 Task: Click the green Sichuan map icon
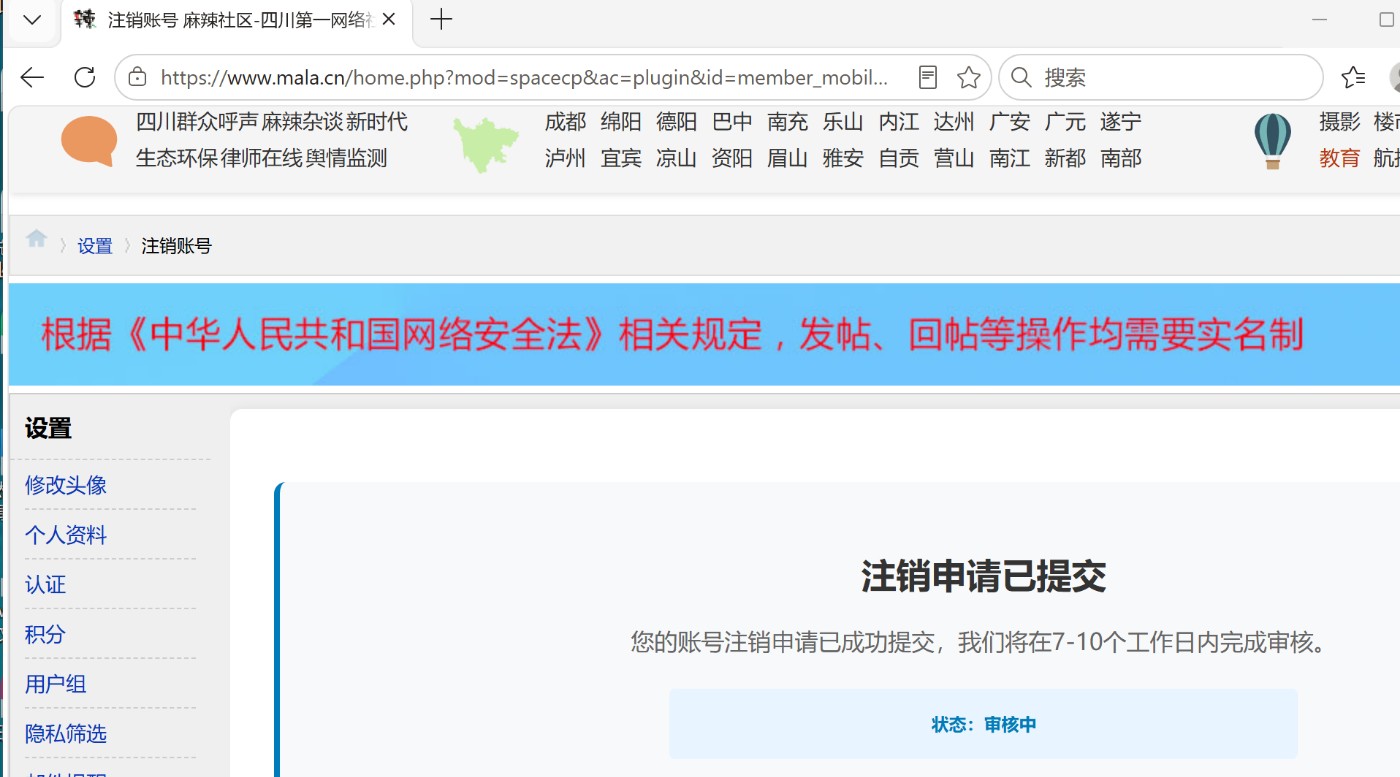coord(486,145)
